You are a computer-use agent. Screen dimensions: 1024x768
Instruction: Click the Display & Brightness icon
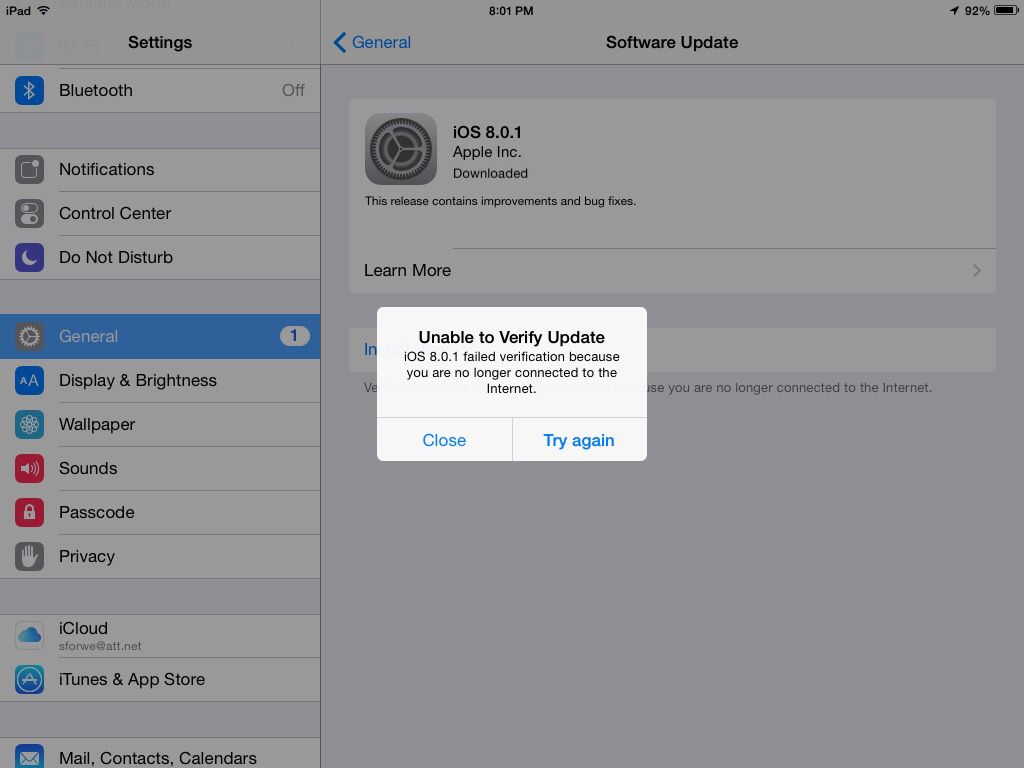point(29,381)
